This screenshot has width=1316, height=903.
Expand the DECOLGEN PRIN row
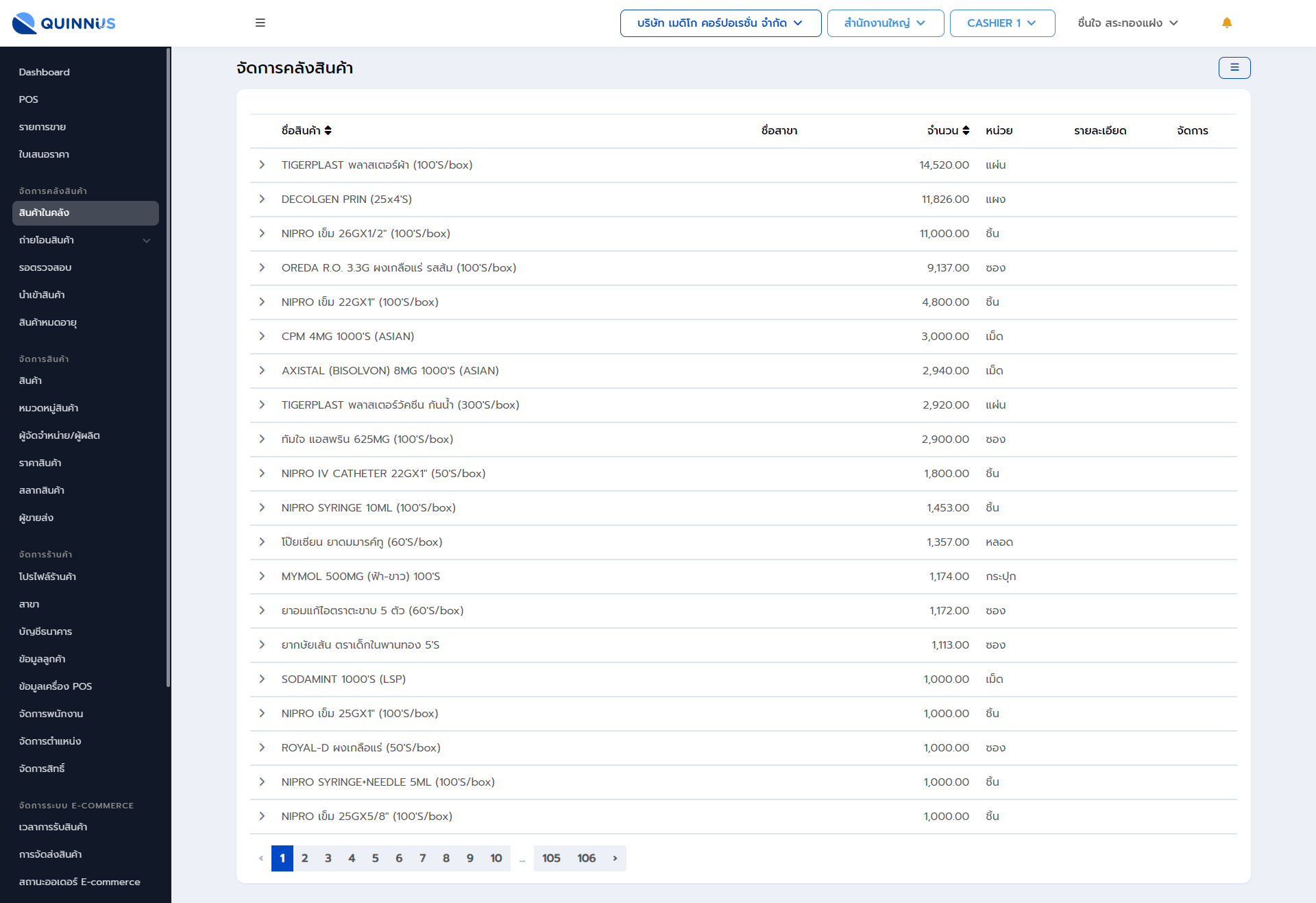click(262, 199)
